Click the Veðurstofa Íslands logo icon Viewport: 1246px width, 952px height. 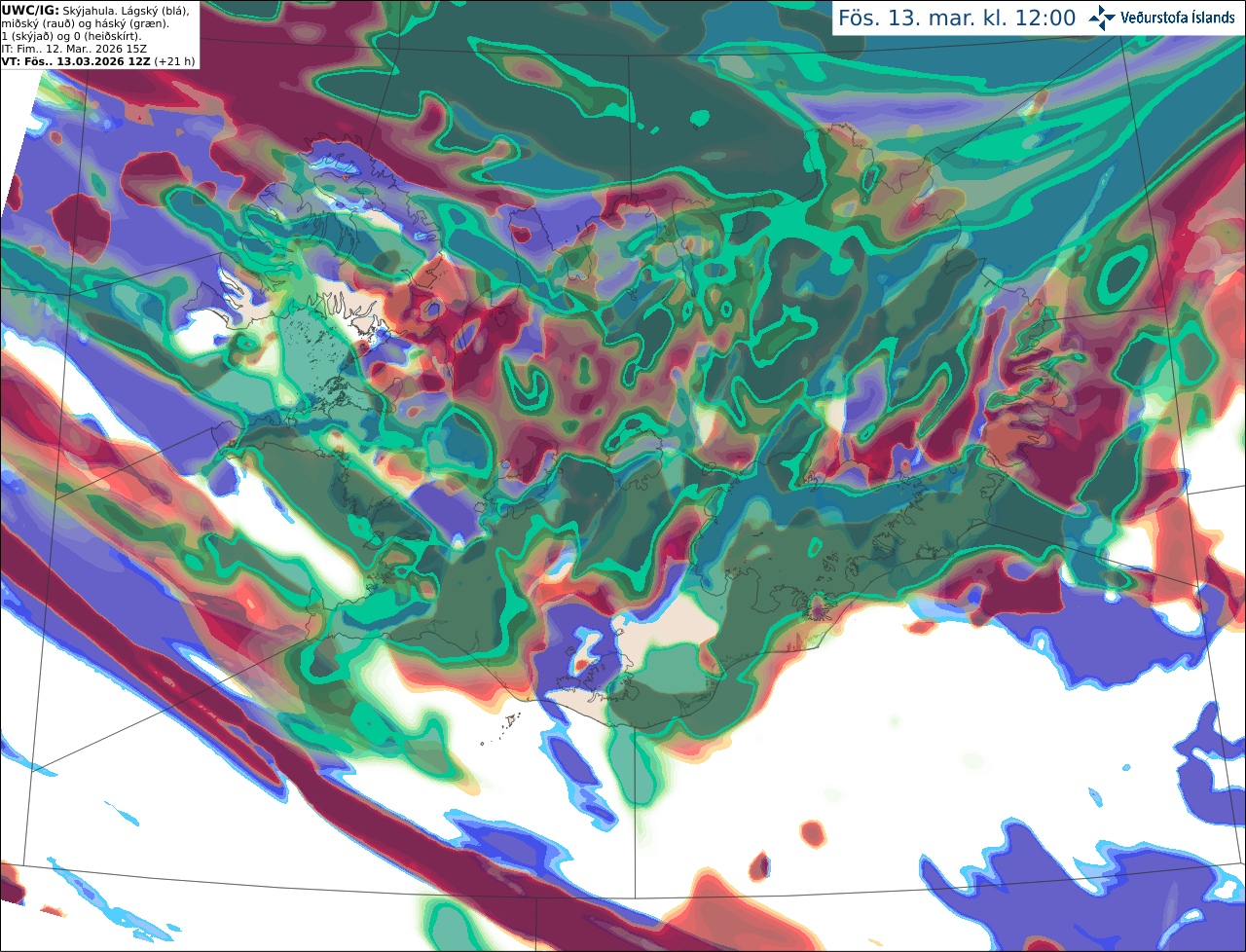click(1102, 18)
